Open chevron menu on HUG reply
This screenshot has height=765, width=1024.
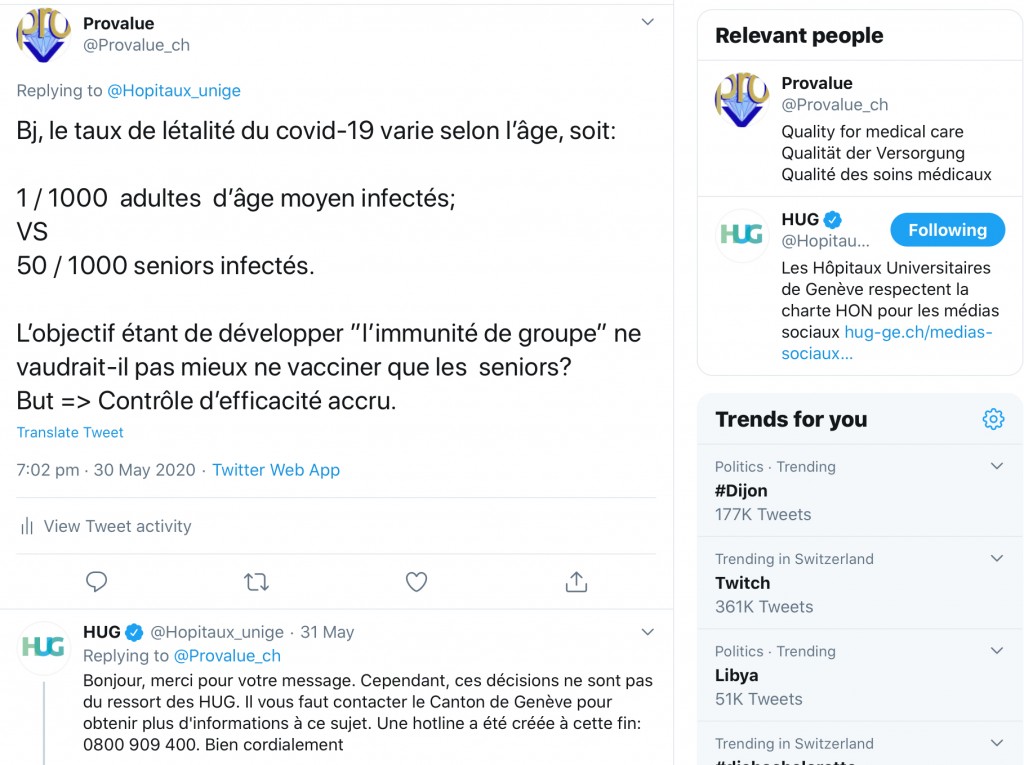click(647, 632)
